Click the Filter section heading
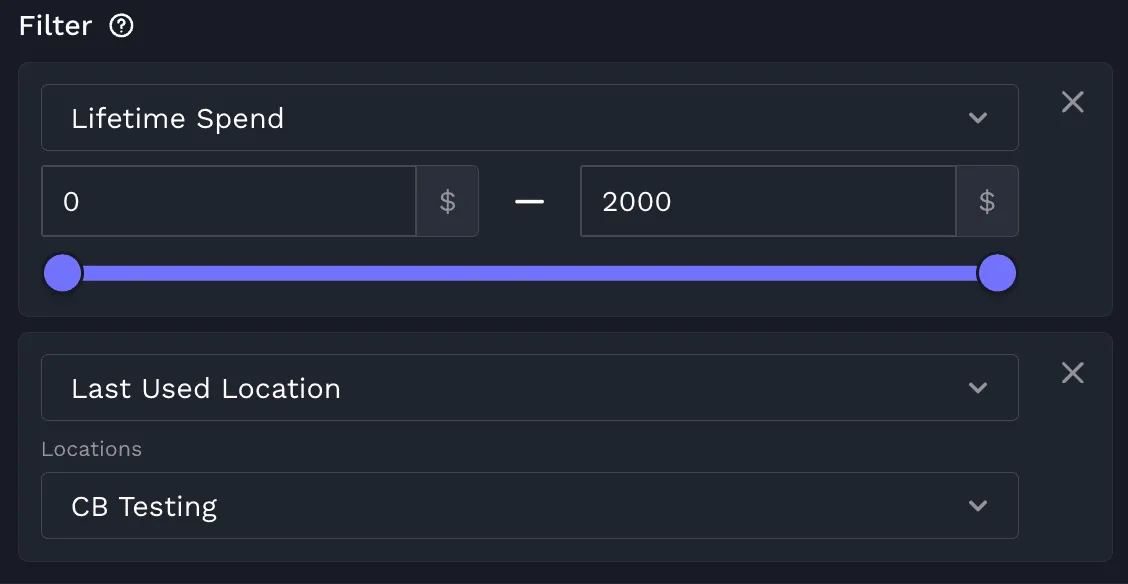The height and width of the screenshot is (584, 1128). click(55, 27)
